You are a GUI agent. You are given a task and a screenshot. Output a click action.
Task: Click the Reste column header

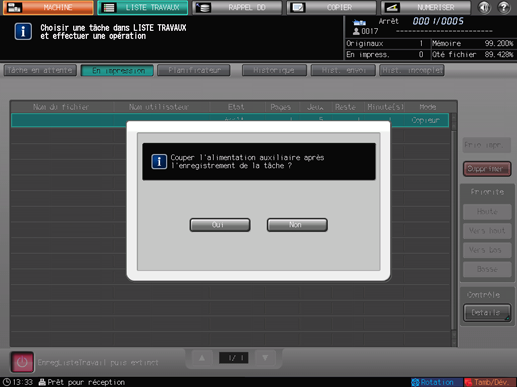click(345, 107)
